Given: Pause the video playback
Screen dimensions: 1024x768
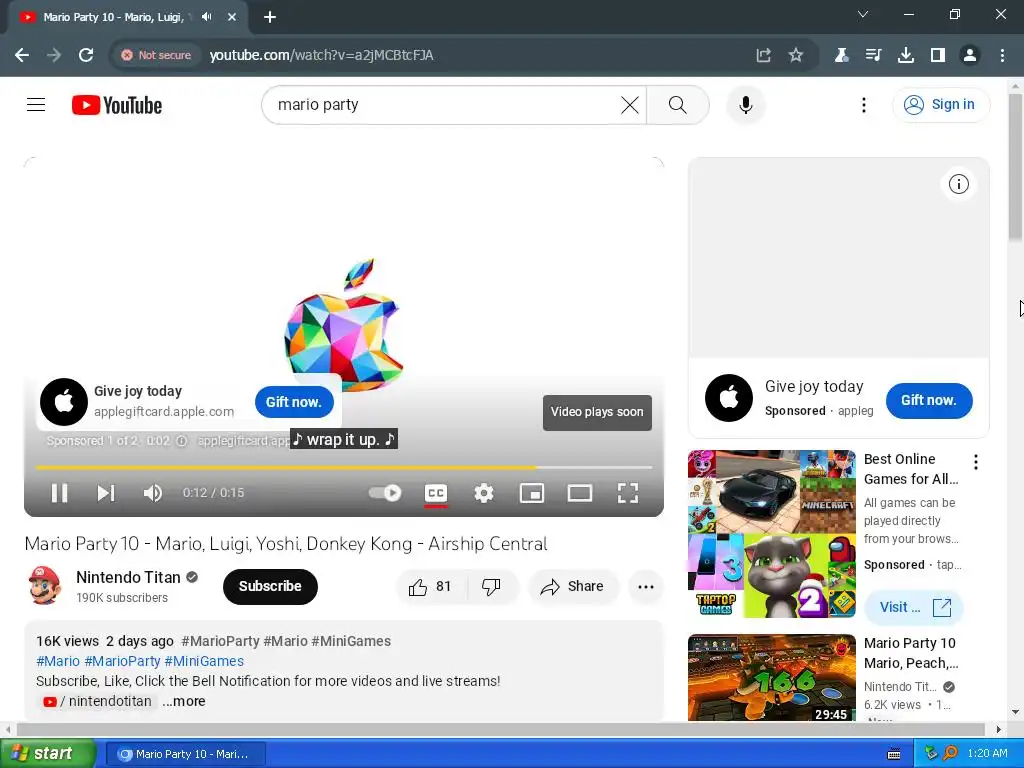Looking at the screenshot, I should tap(59, 493).
